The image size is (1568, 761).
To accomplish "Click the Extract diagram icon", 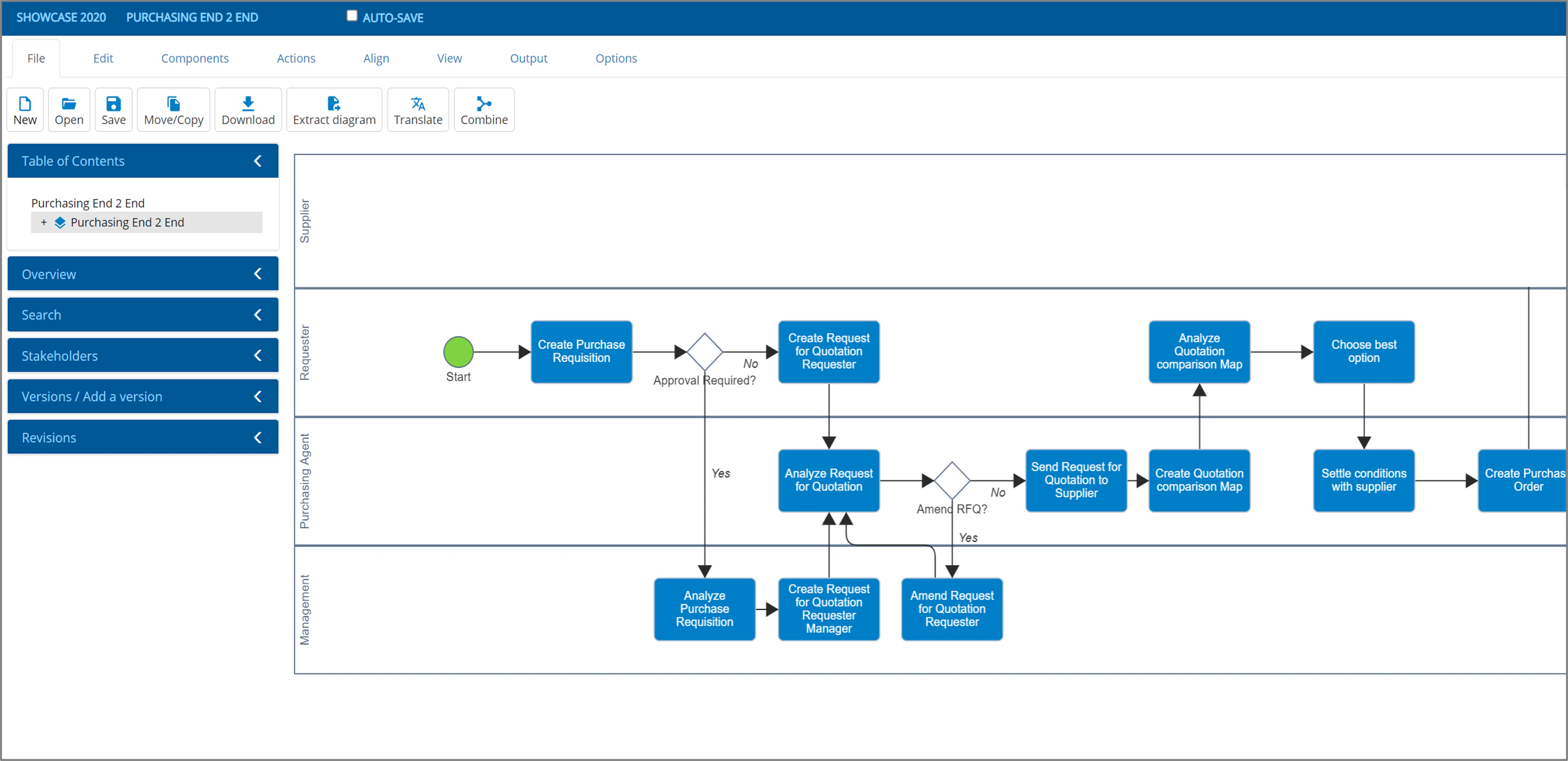I will 334,109.
